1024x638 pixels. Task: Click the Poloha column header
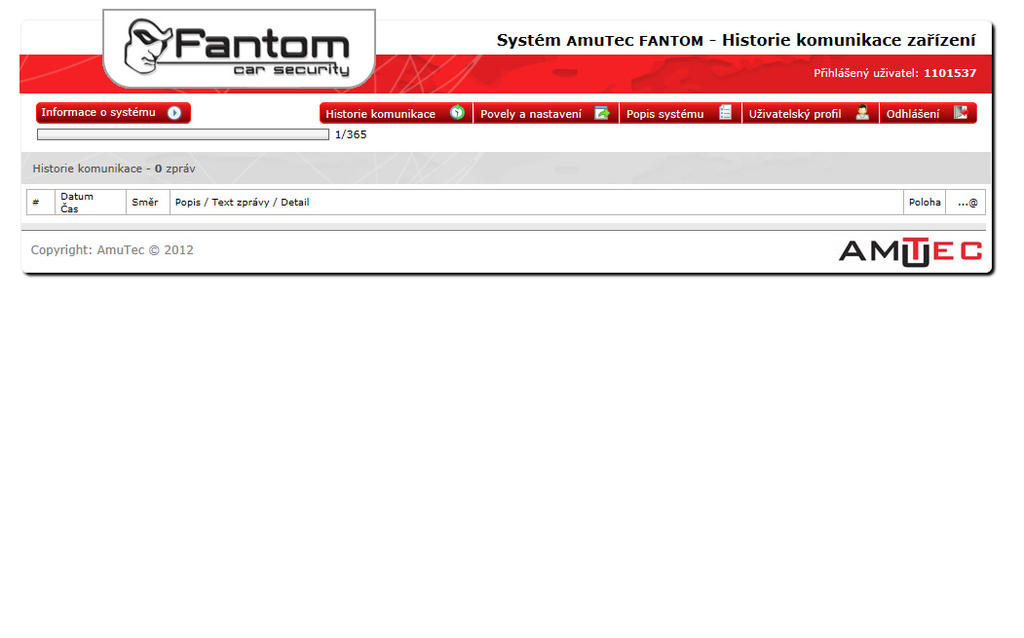point(925,202)
